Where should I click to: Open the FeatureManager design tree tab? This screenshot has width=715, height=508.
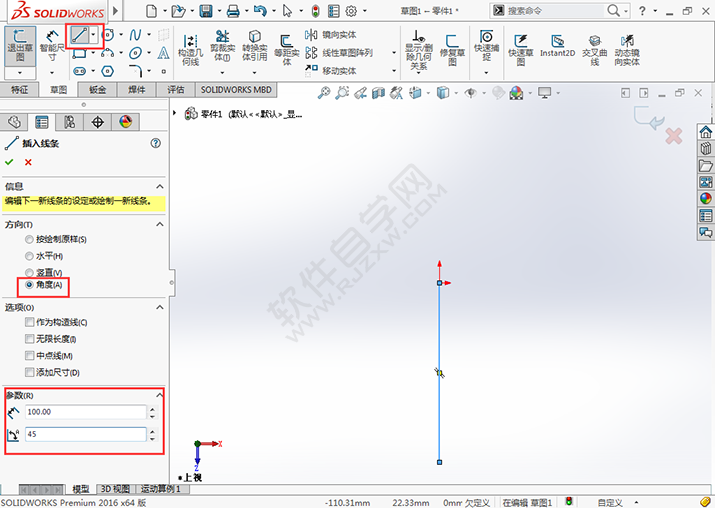point(14,122)
